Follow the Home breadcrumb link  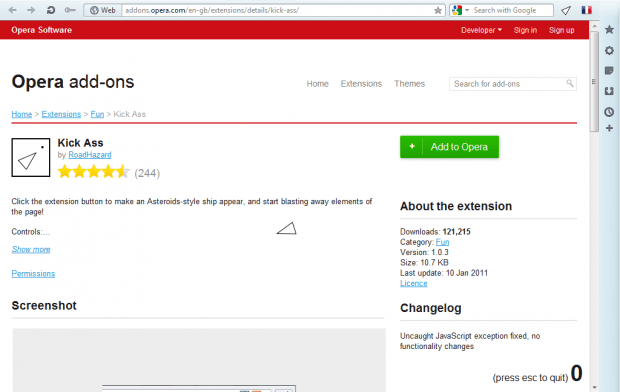[x=22, y=114]
